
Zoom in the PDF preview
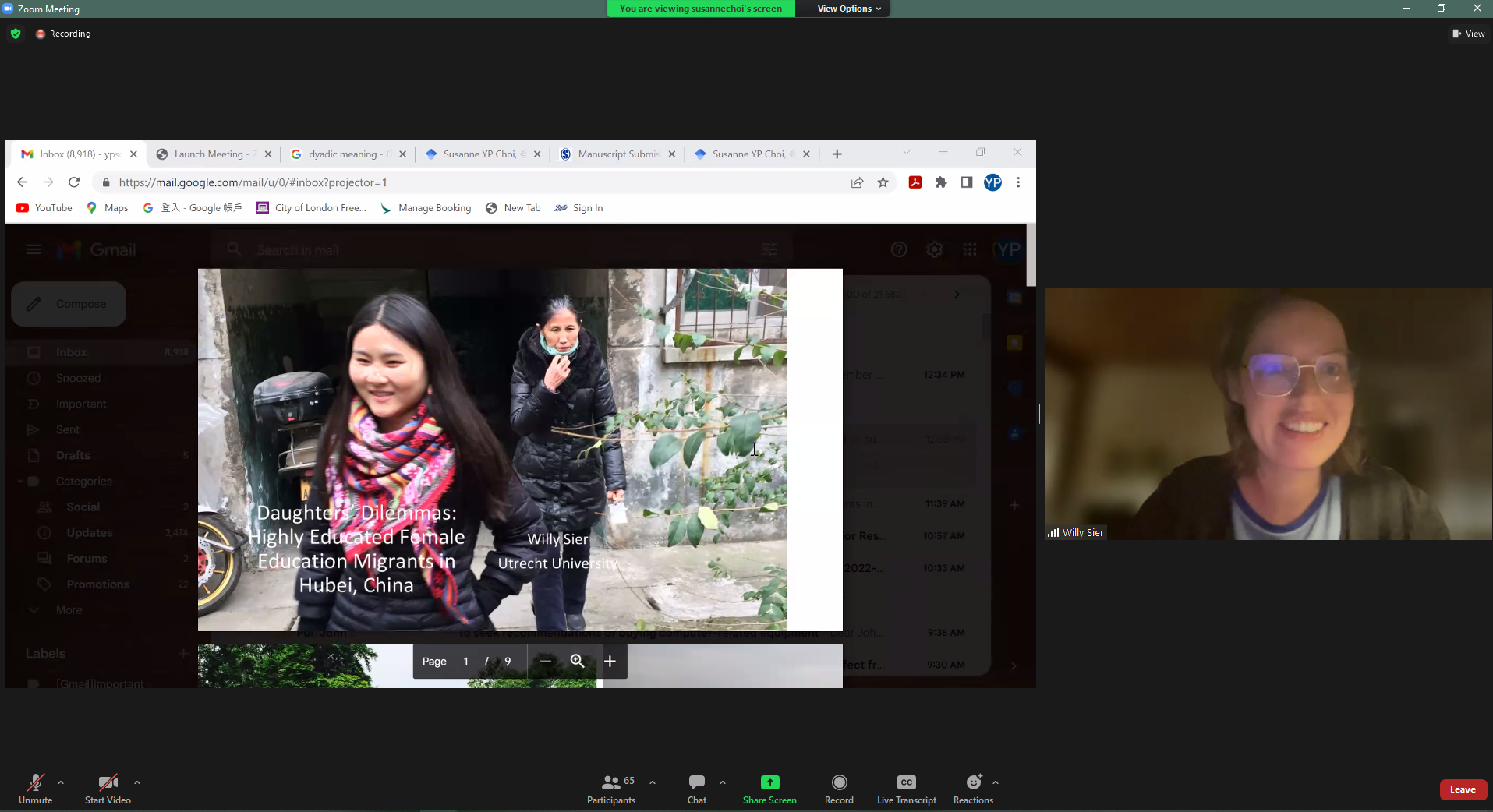click(610, 662)
